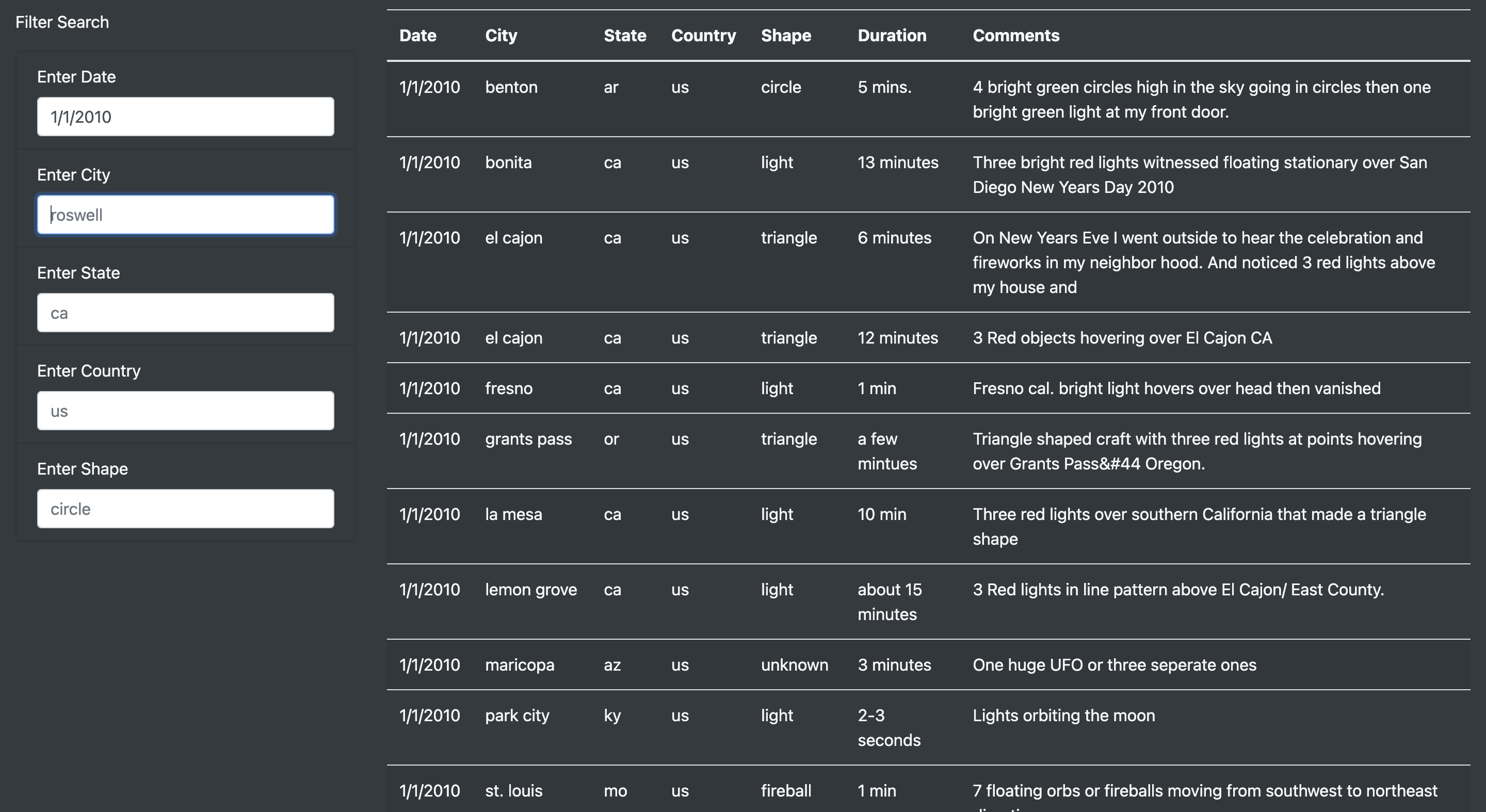Click the State column header

(x=625, y=35)
